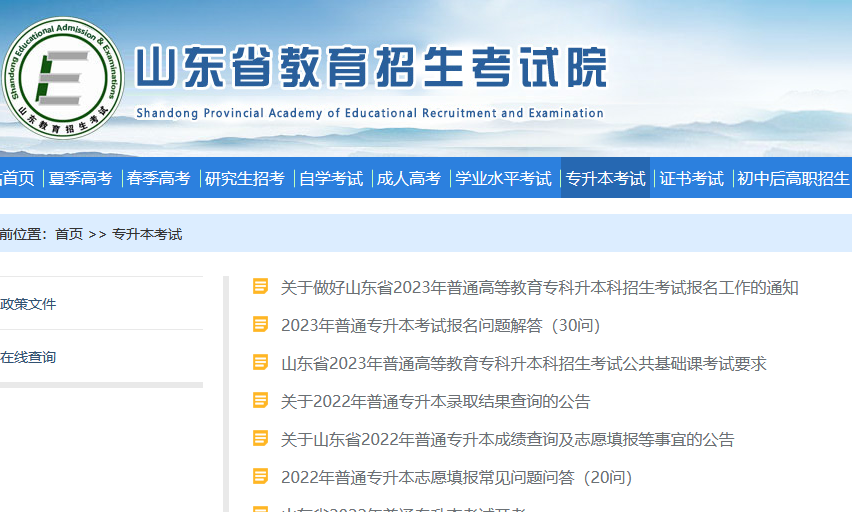Open 政策文件 in the left sidebar
852x512 pixels.
pyautogui.click(x=28, y=304)
